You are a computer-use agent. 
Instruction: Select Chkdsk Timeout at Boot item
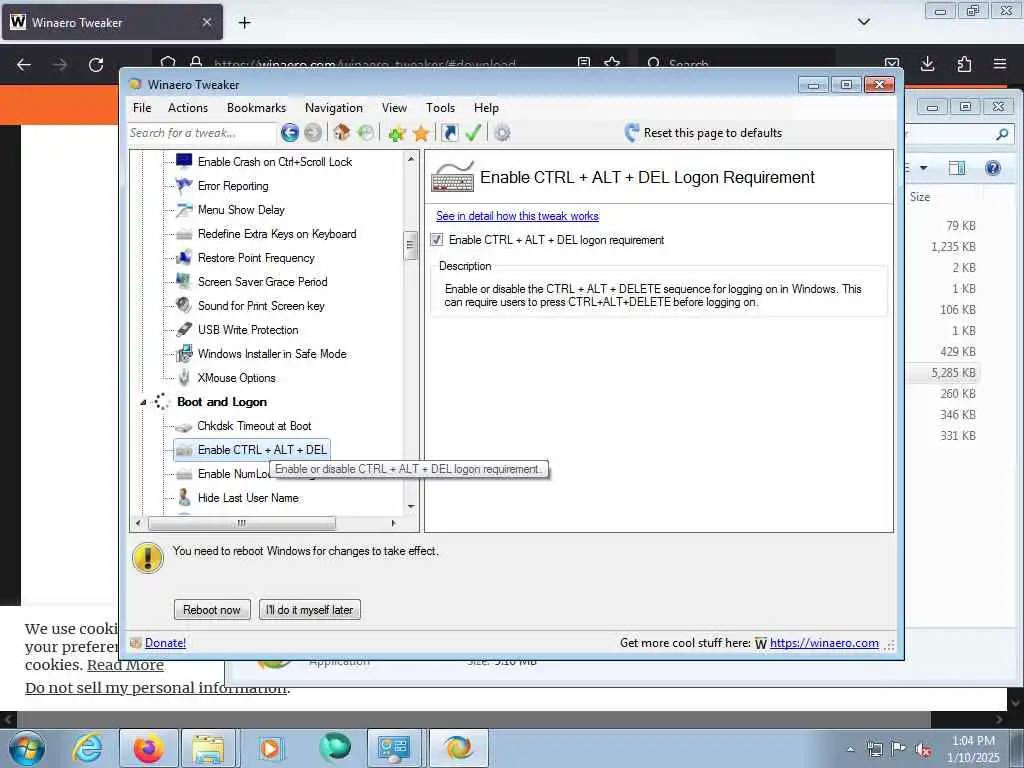(254, 426)
